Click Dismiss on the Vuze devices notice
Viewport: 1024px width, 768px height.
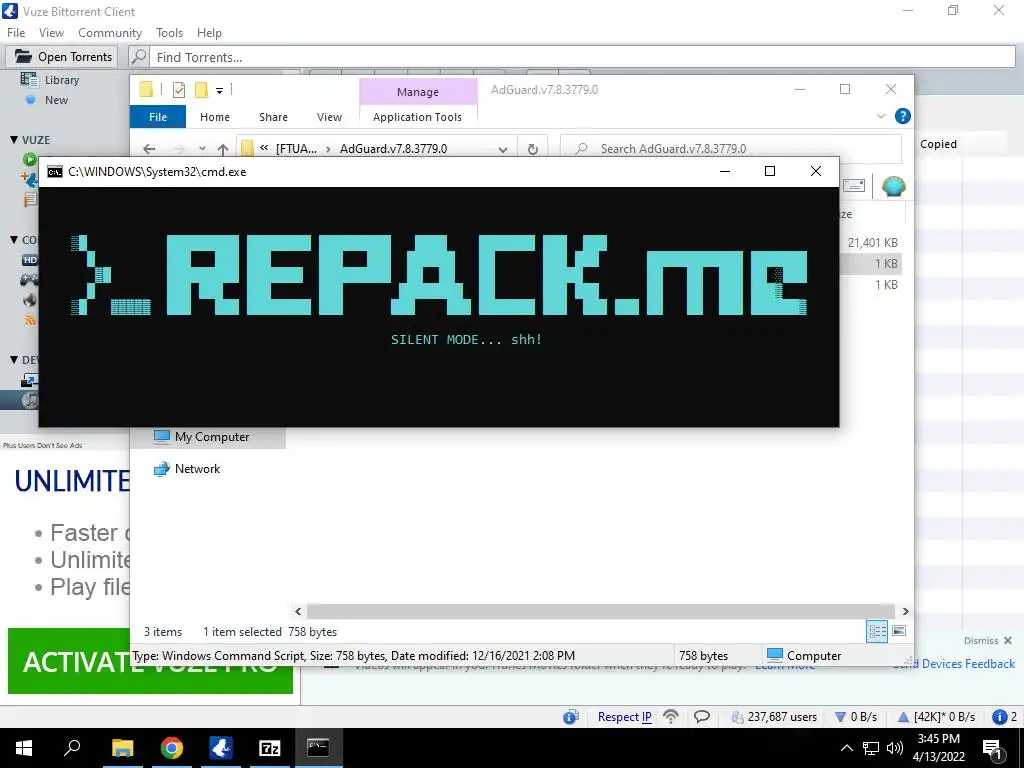(987, 641)
